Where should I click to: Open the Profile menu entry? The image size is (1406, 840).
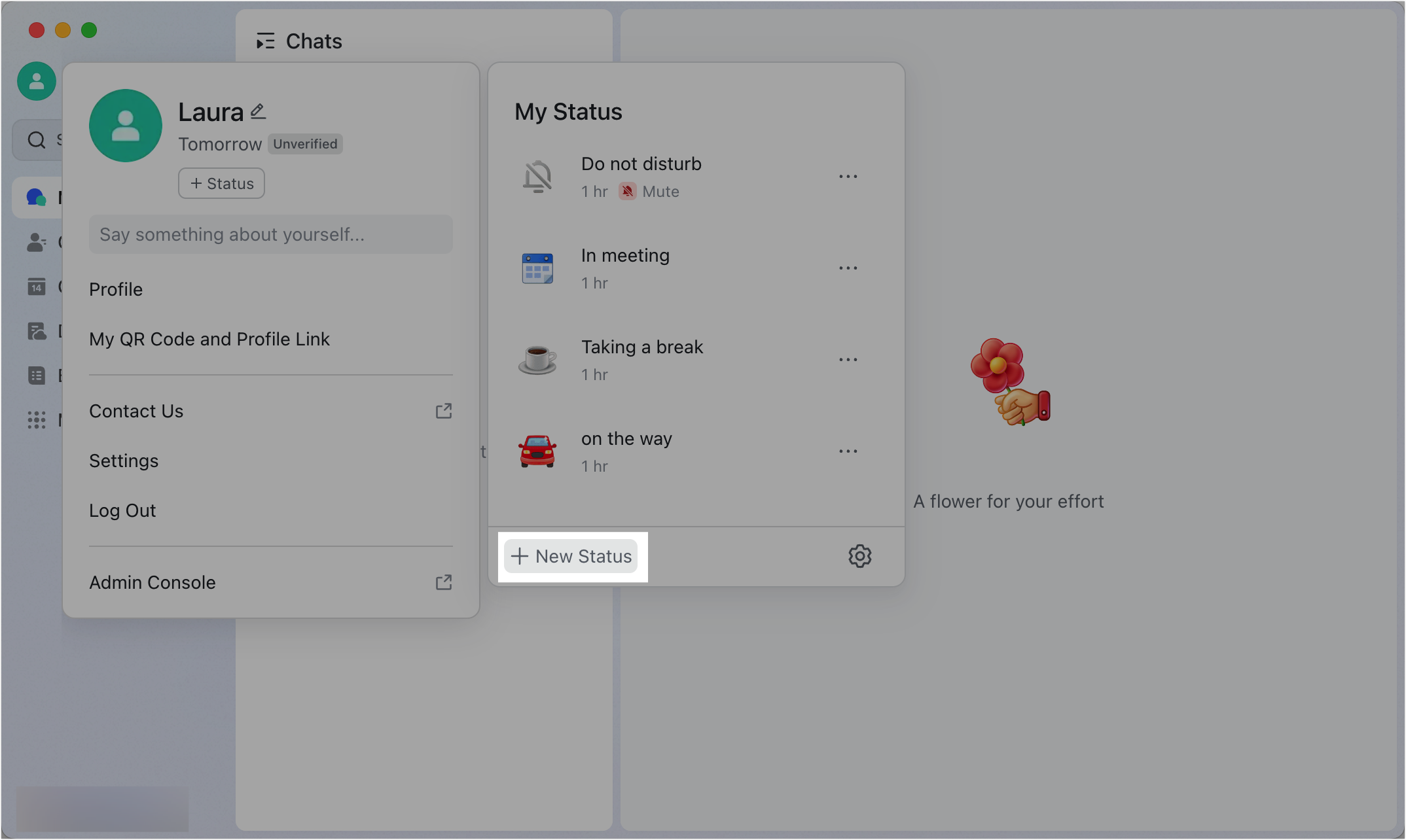(x=116, y=289)
